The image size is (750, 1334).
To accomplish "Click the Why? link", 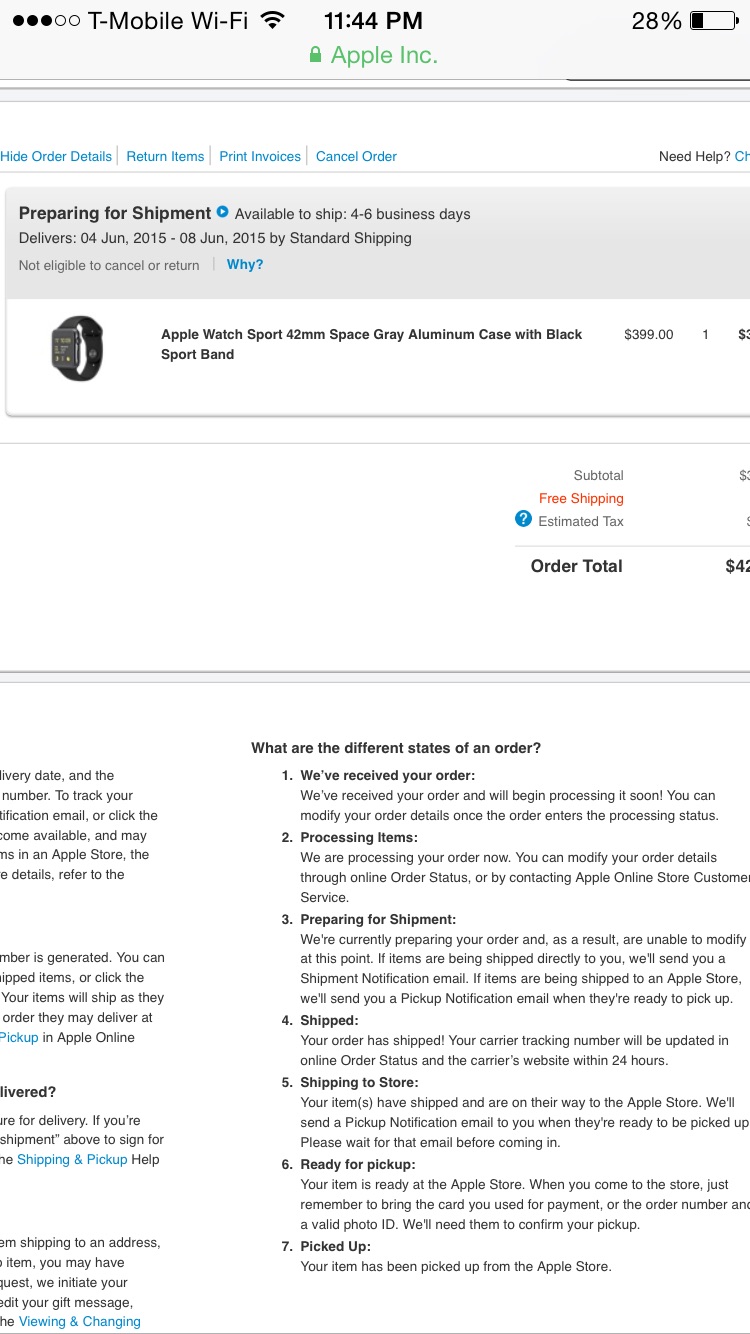I will point(245,265).
